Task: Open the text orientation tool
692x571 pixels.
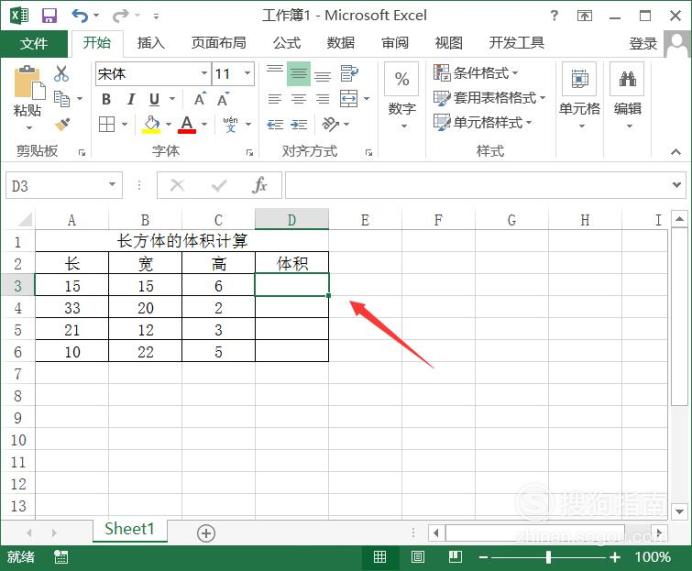Action: tap(331, 124)
